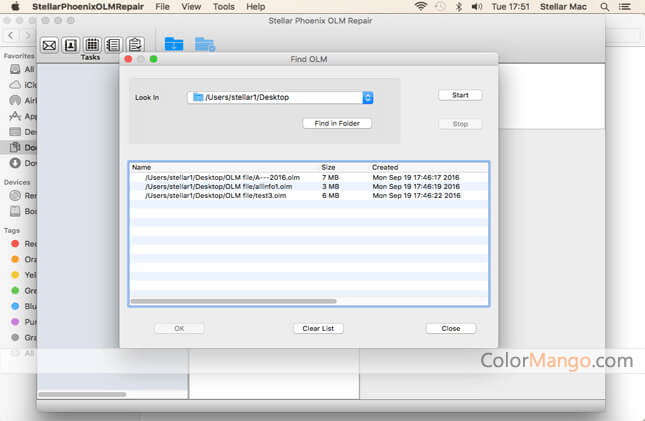Select the Downloads sidebar icon
Image resolution: width=645 pixels, height=421 pixels.
15,163
